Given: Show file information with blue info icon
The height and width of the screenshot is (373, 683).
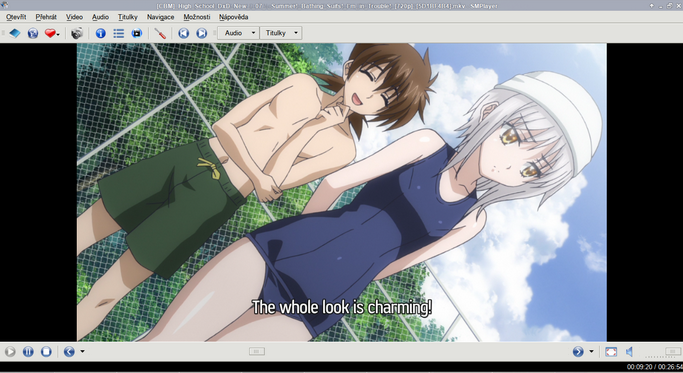Looking at the screenshot, I should tap(101, 33).
